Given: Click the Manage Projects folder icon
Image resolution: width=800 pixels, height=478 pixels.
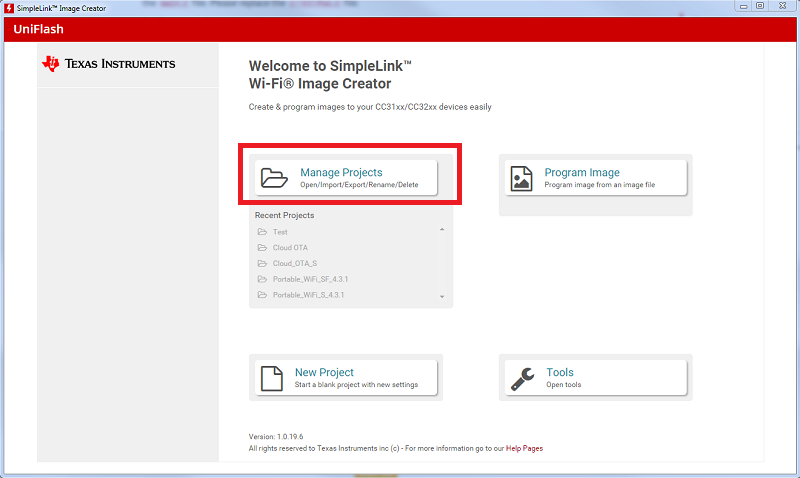Looking at the screenshot, I should coord(273,178).
